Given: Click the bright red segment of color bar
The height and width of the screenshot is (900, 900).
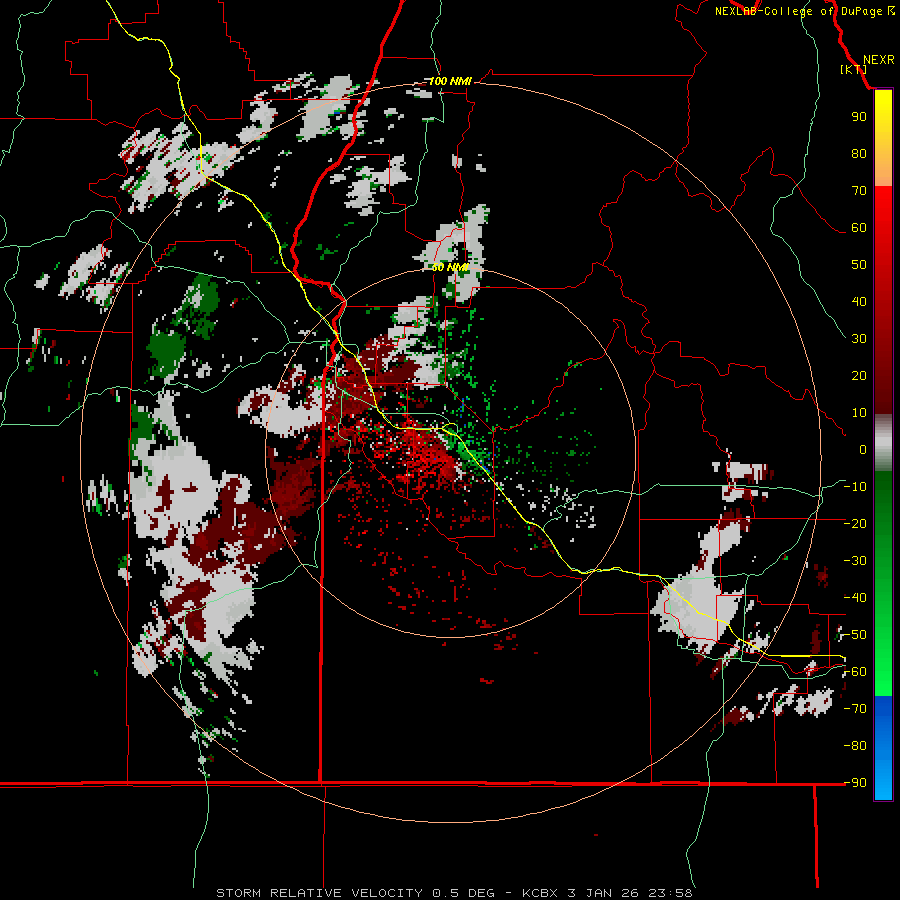Looking at the screenshot, I should (x=883, y=212).
